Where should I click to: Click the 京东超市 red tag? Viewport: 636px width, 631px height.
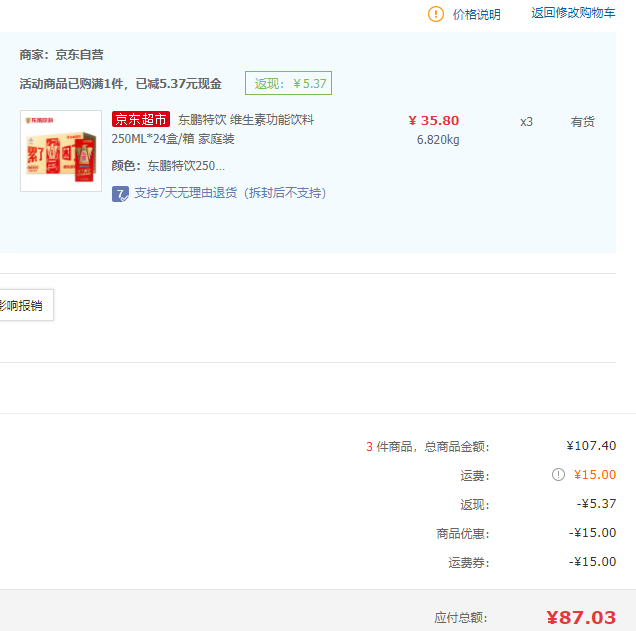pyautogui.click(x=141, y=119)
